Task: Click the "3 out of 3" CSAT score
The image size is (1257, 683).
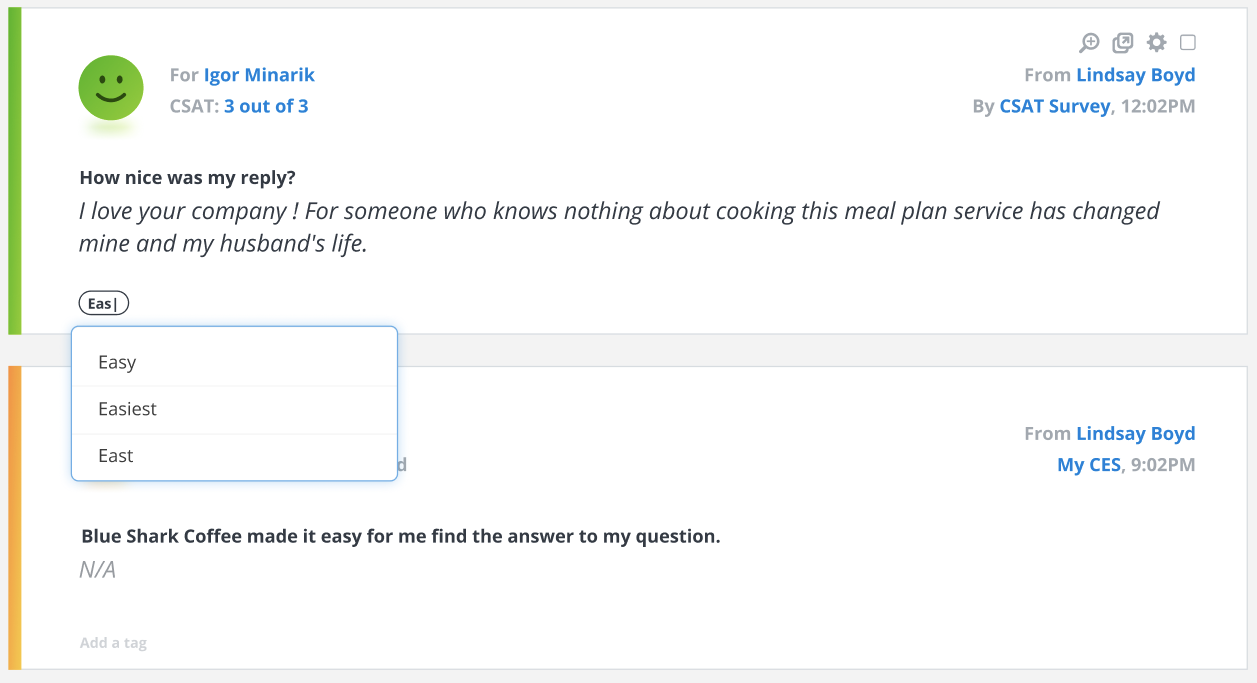Action: (x=266, y=106)
